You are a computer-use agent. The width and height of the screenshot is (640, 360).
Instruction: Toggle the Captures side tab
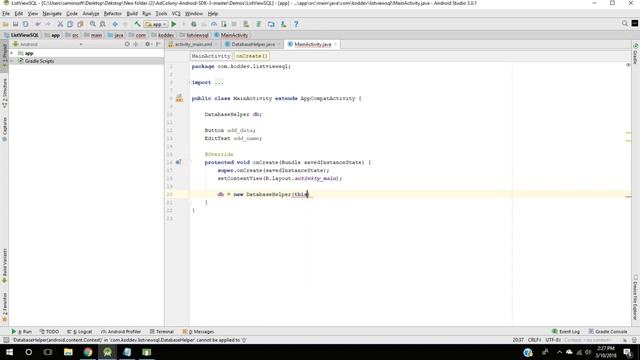coord(4,129)
